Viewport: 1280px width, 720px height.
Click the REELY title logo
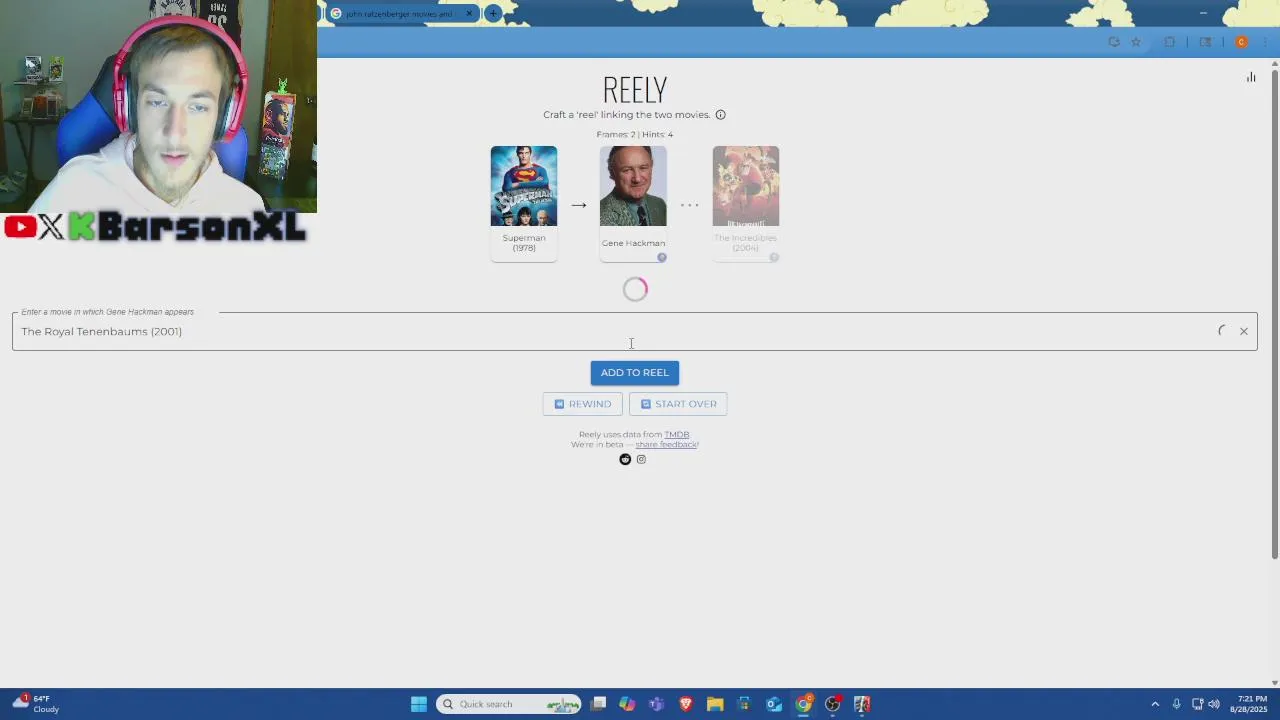(x=635, y=90)
